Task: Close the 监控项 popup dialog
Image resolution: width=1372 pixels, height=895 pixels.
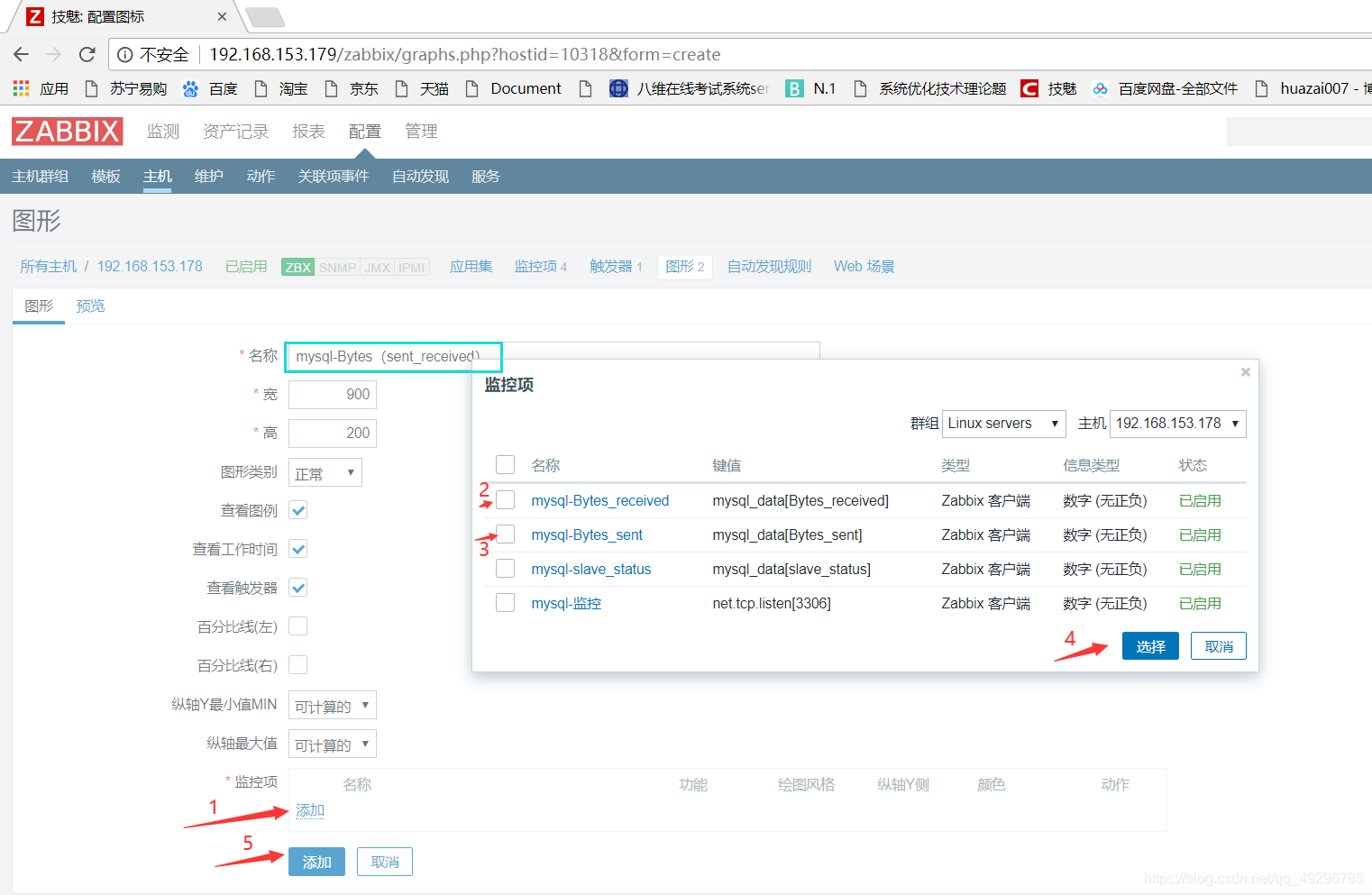Action: [1246, 372]
